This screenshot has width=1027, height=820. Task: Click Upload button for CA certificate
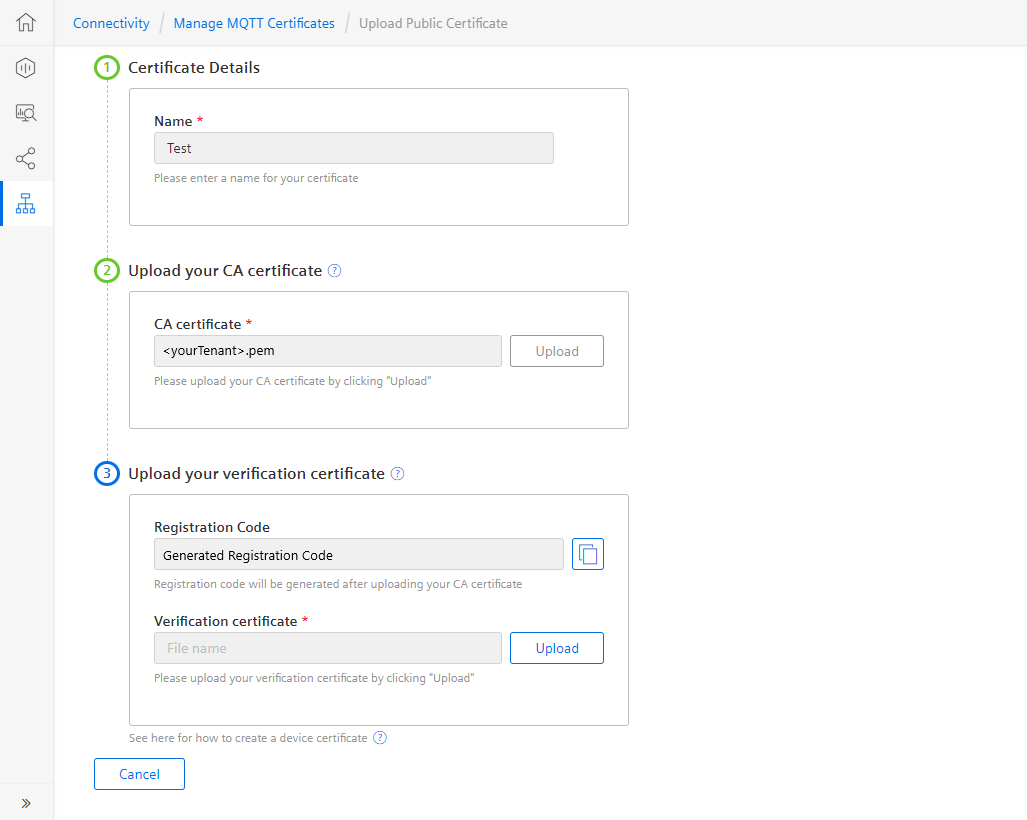click(x=557, y=351)
